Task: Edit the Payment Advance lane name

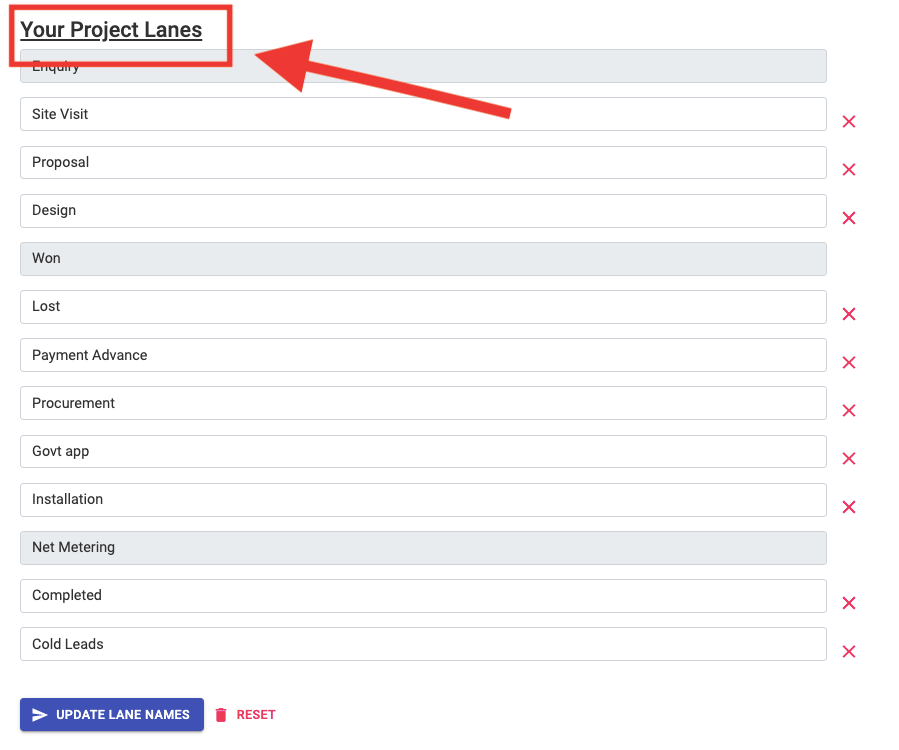Action: click(423, 355)
